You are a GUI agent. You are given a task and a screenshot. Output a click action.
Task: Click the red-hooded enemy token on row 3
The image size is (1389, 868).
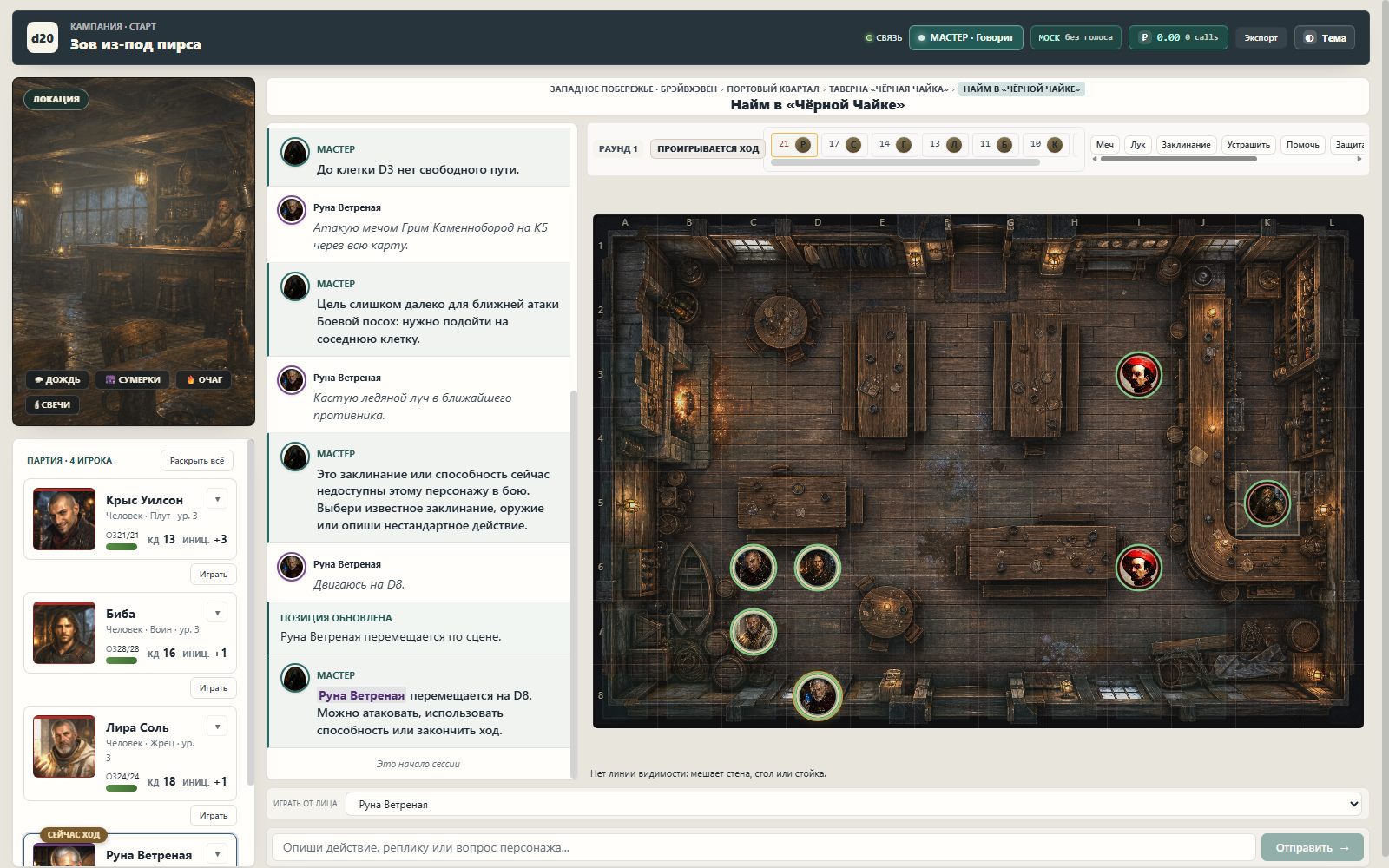click(x=1138, y=375)
